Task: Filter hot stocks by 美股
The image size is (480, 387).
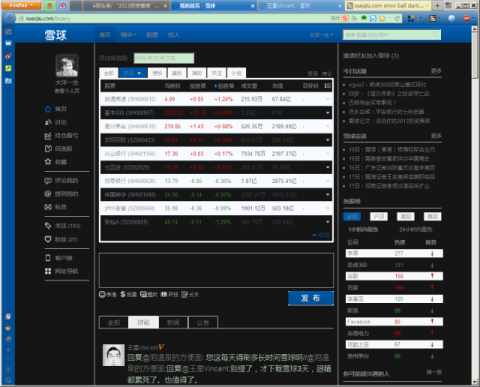Action: click(x=432, y=217)
